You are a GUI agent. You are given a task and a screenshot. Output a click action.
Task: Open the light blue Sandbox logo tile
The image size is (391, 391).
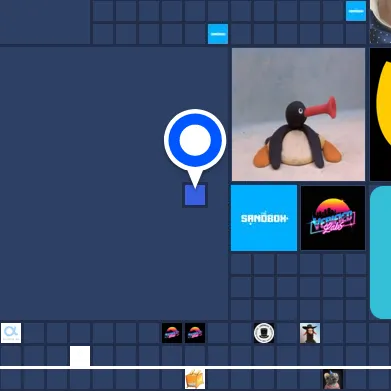click(264, 218)
